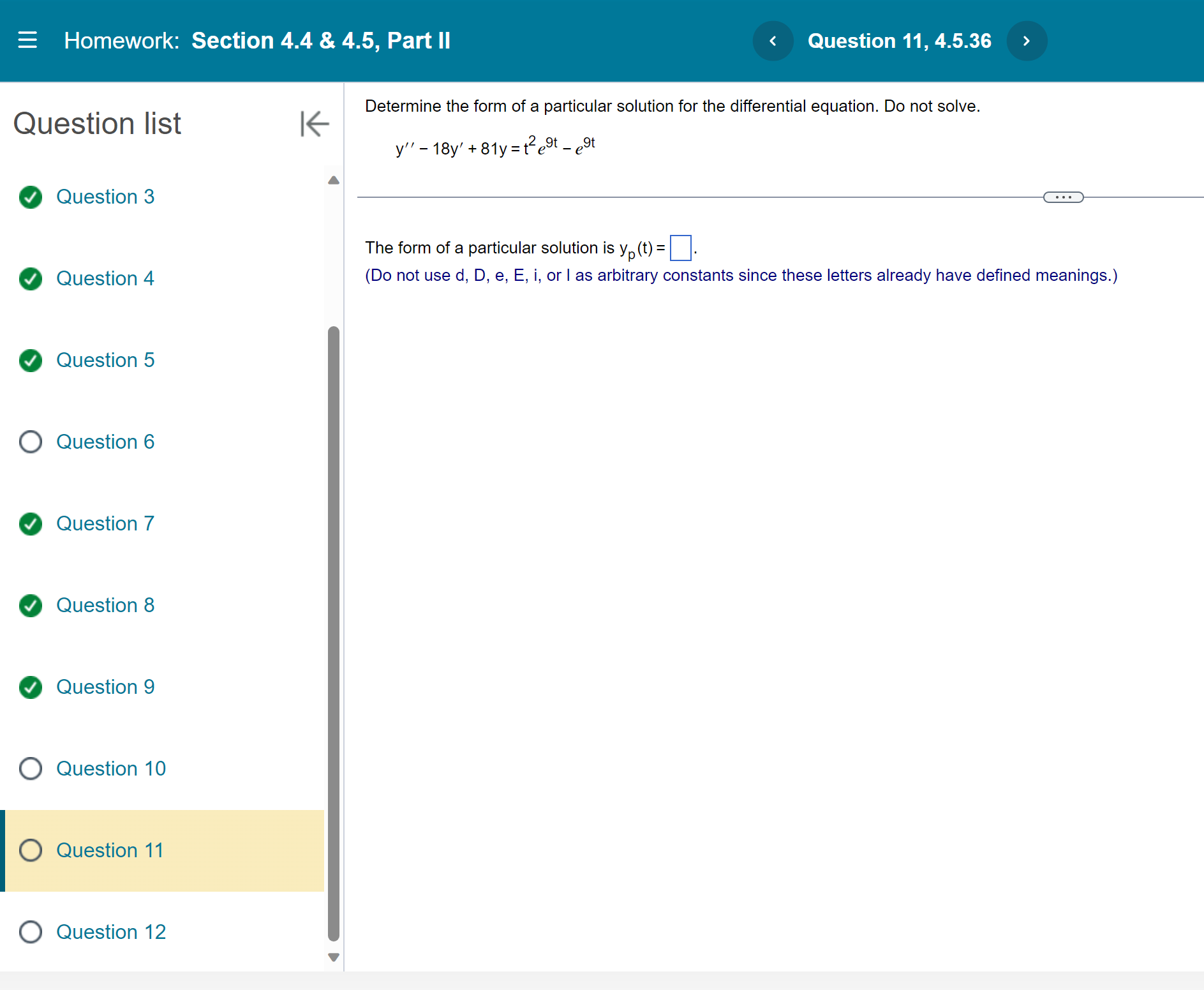Viewport: 1204px width, 990px height.
Task: Click the Homework: Section 4.4 & 4.5 title
Action: pyautogui.click(x=258, y=40)
